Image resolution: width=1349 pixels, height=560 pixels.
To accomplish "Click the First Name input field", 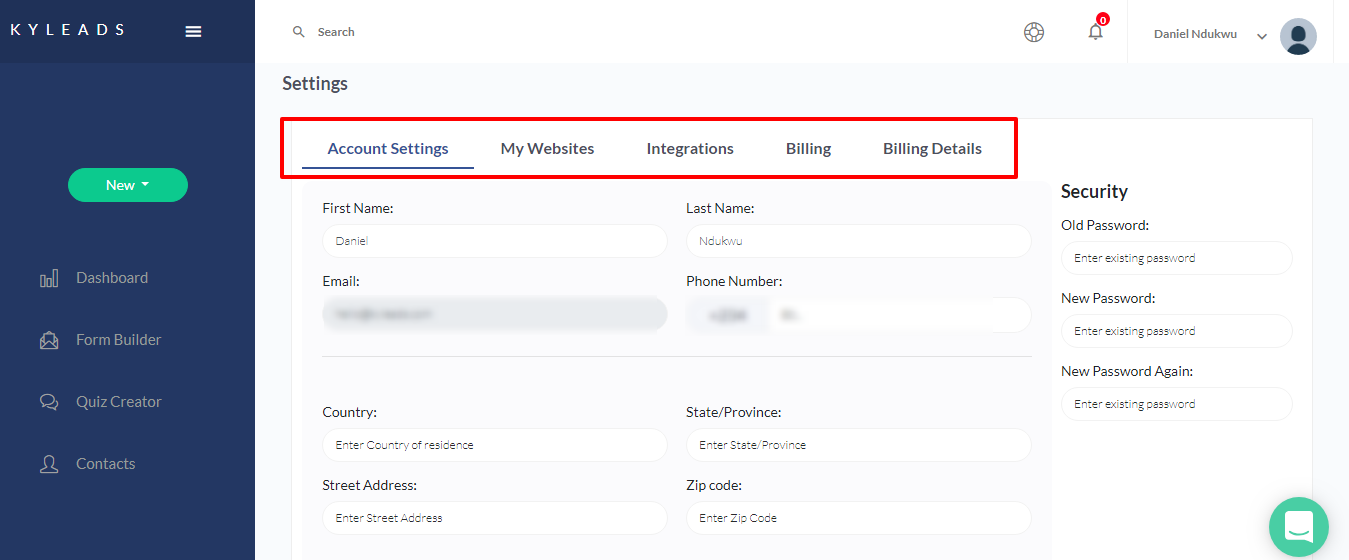I will (x=494, y=241).
